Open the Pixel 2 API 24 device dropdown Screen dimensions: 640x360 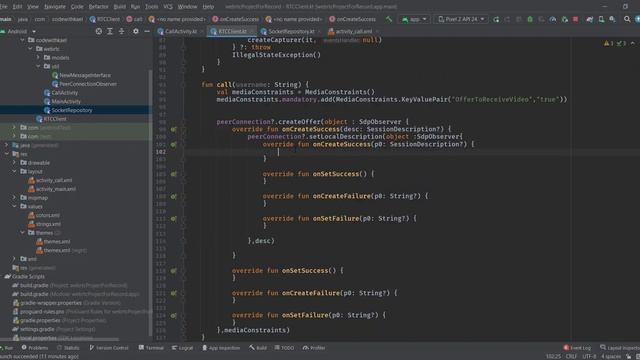tap(461, 19)
